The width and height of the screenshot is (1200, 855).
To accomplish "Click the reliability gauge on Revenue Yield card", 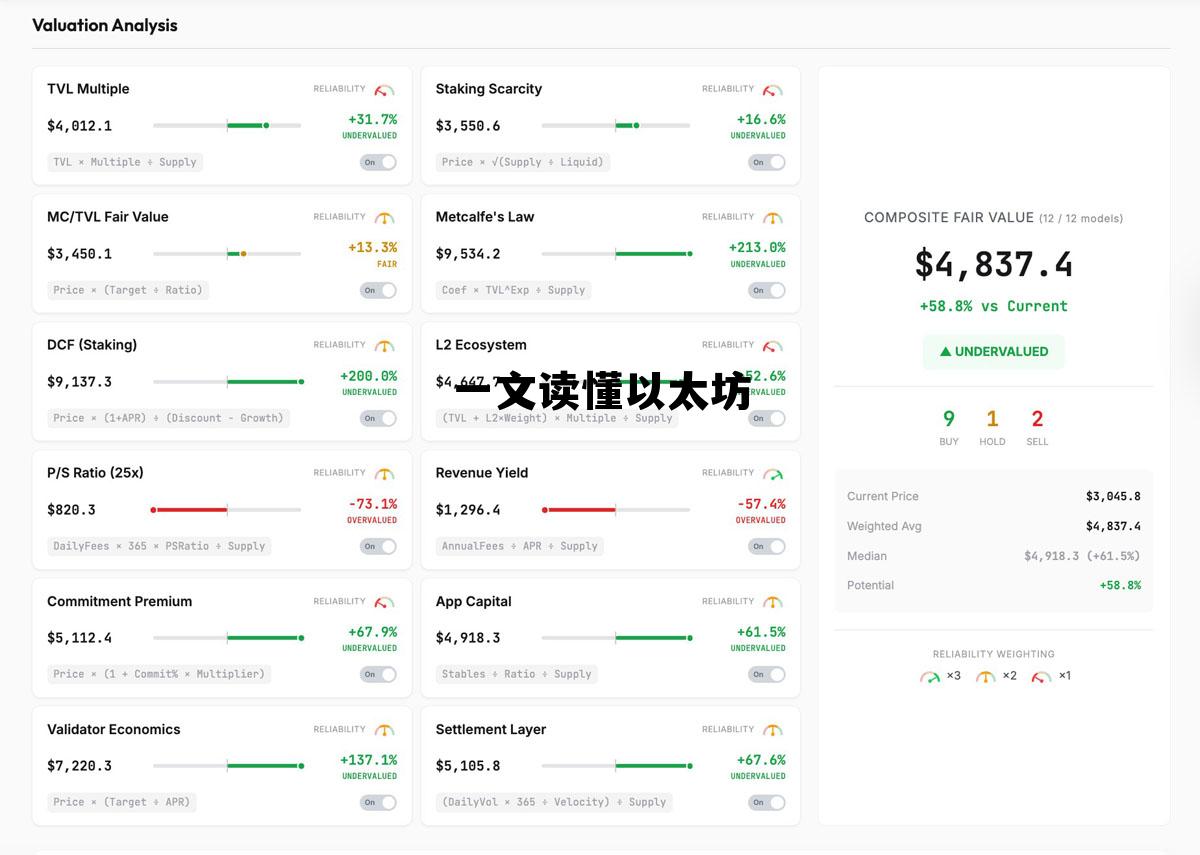I will [x=771, y=473].
